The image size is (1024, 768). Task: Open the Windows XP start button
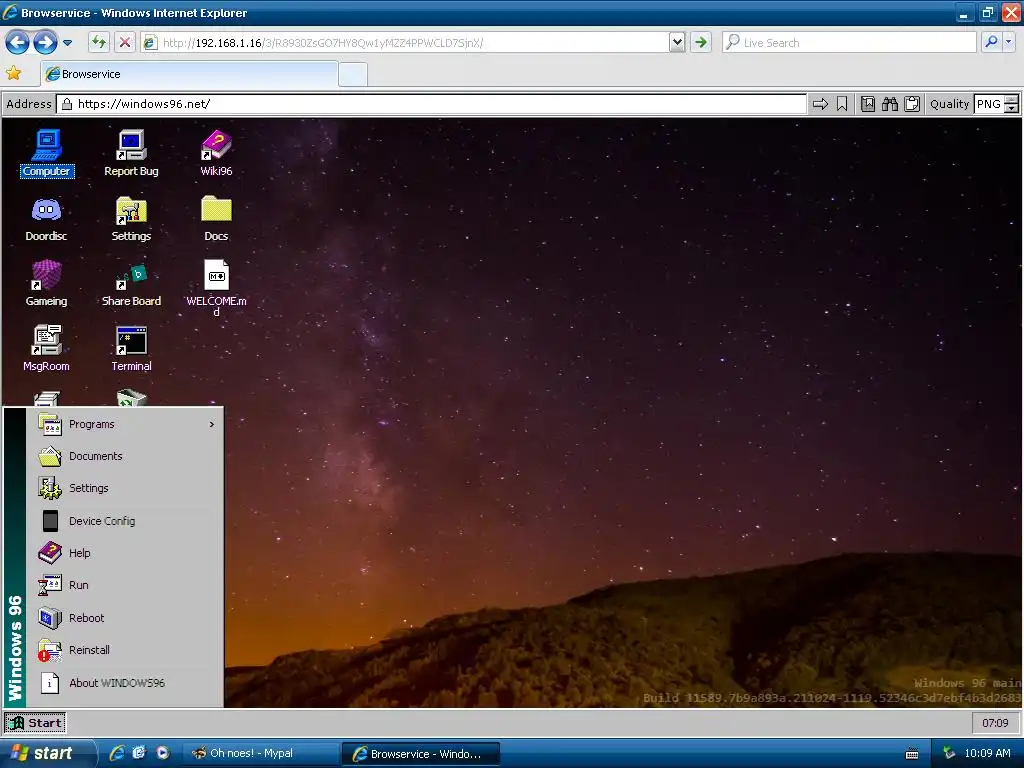pyautogui.click(x=46, y=753)
